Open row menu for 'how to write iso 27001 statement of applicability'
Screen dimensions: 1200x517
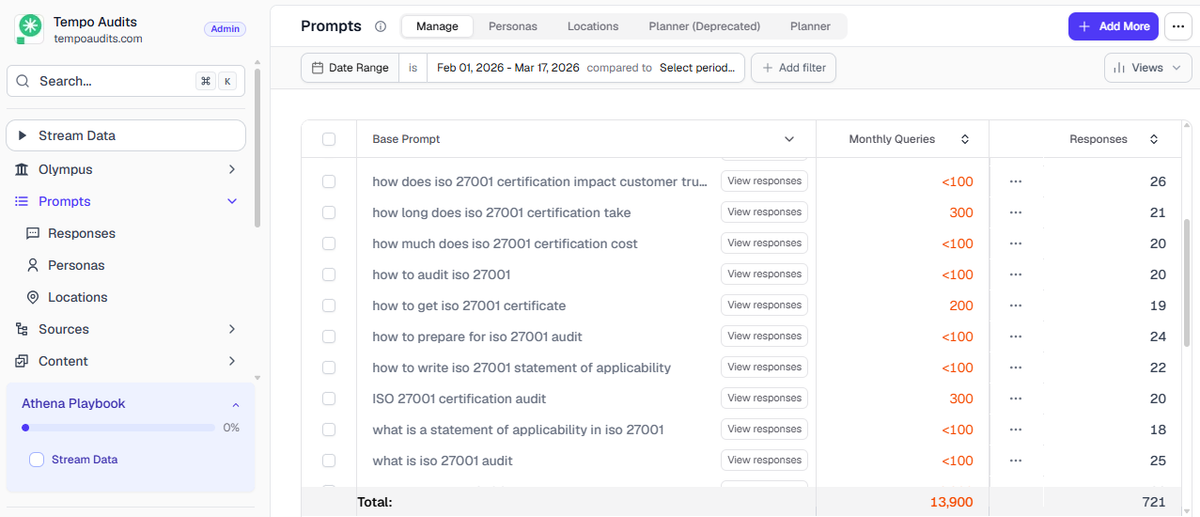(x=1016, y=368)
